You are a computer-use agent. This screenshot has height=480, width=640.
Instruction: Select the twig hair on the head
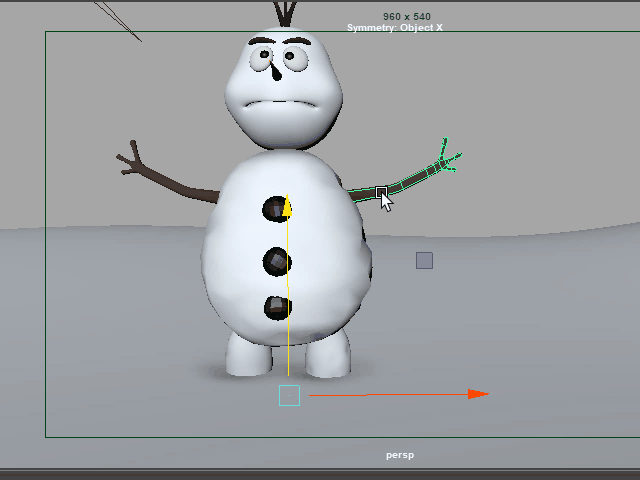[x=287, y=14]
